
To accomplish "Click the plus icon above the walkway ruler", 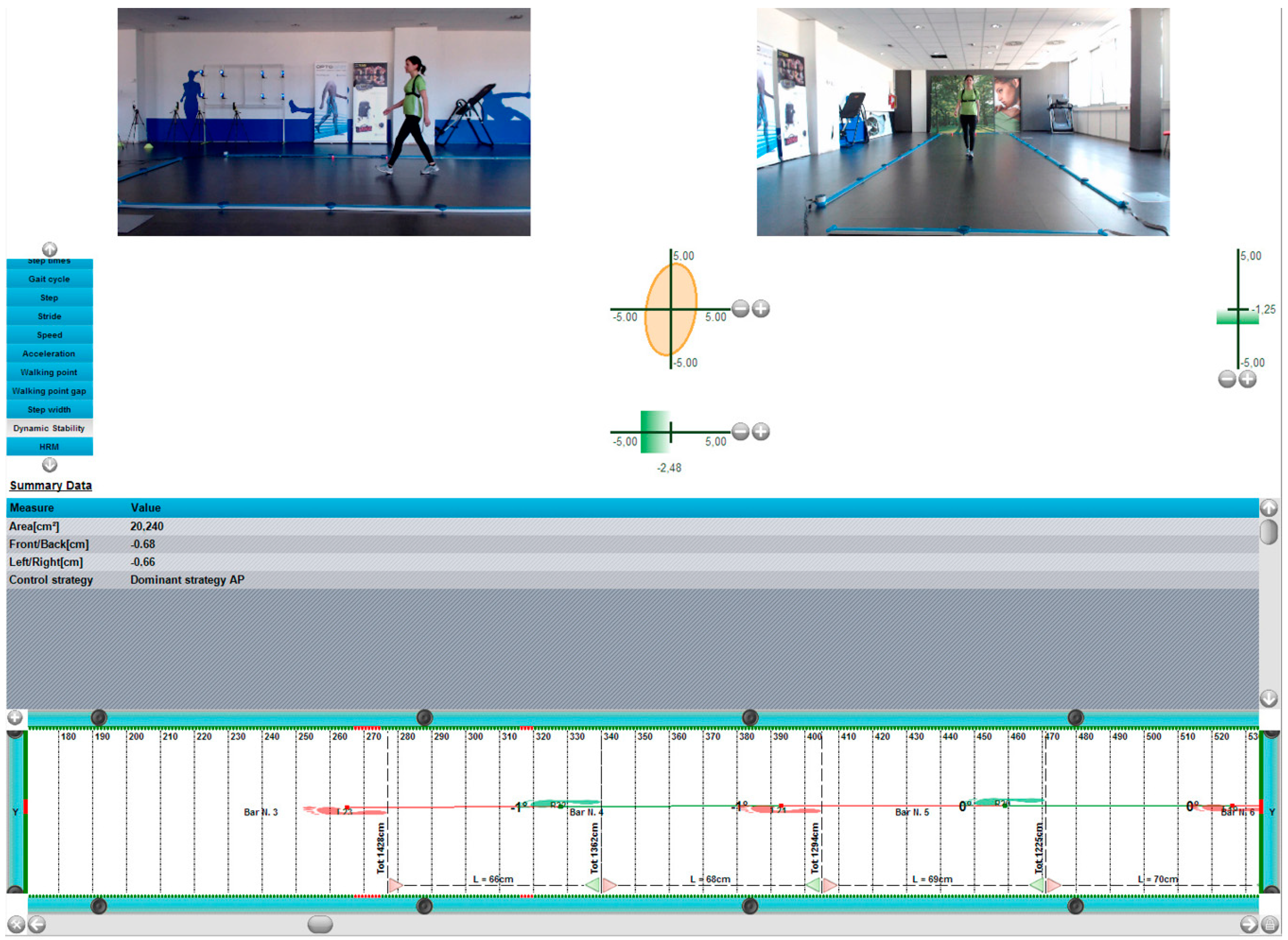I will pyautogui.click(x=15, y=717).
